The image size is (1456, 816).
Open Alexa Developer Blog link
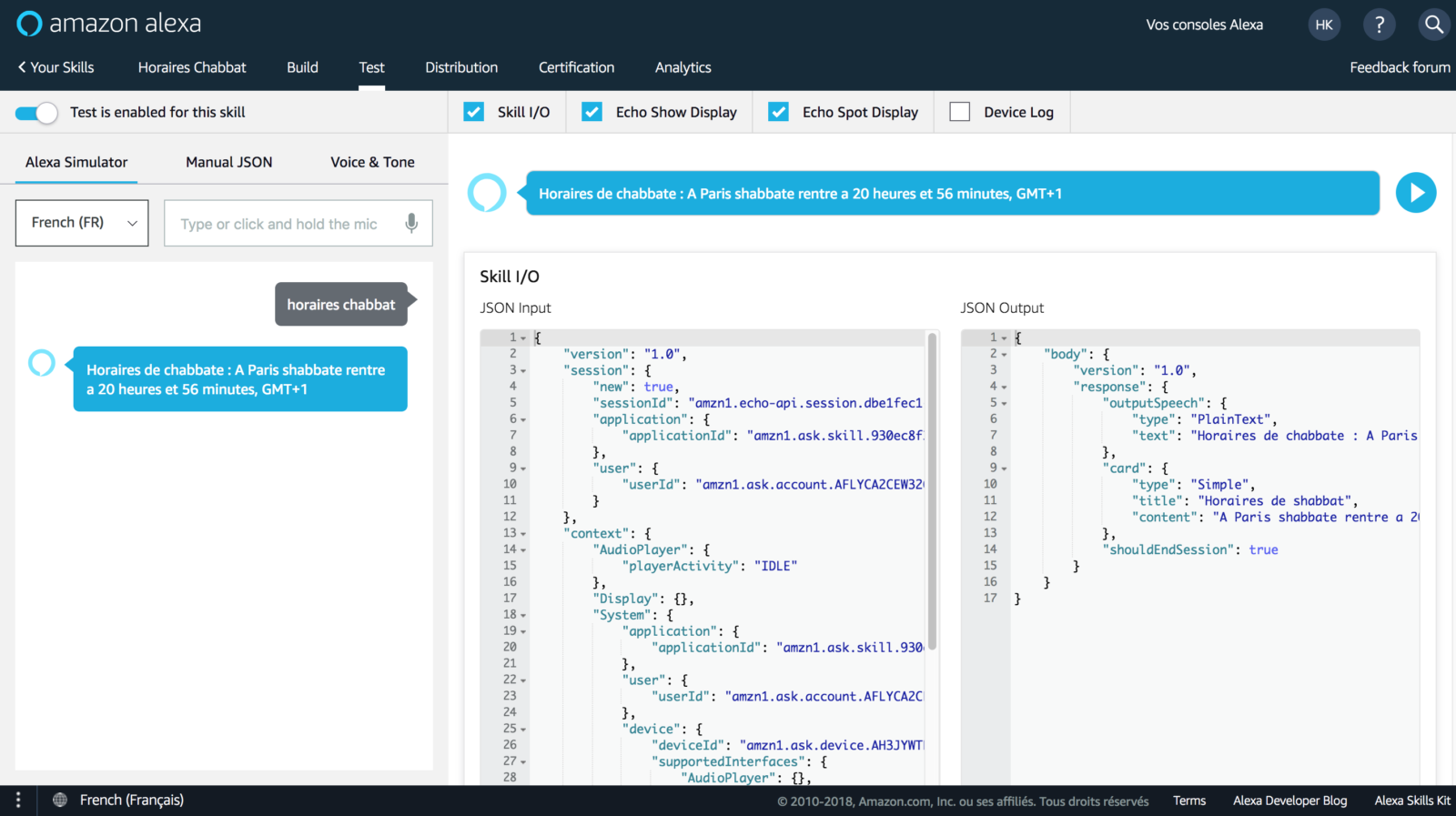click(1289, 801)
